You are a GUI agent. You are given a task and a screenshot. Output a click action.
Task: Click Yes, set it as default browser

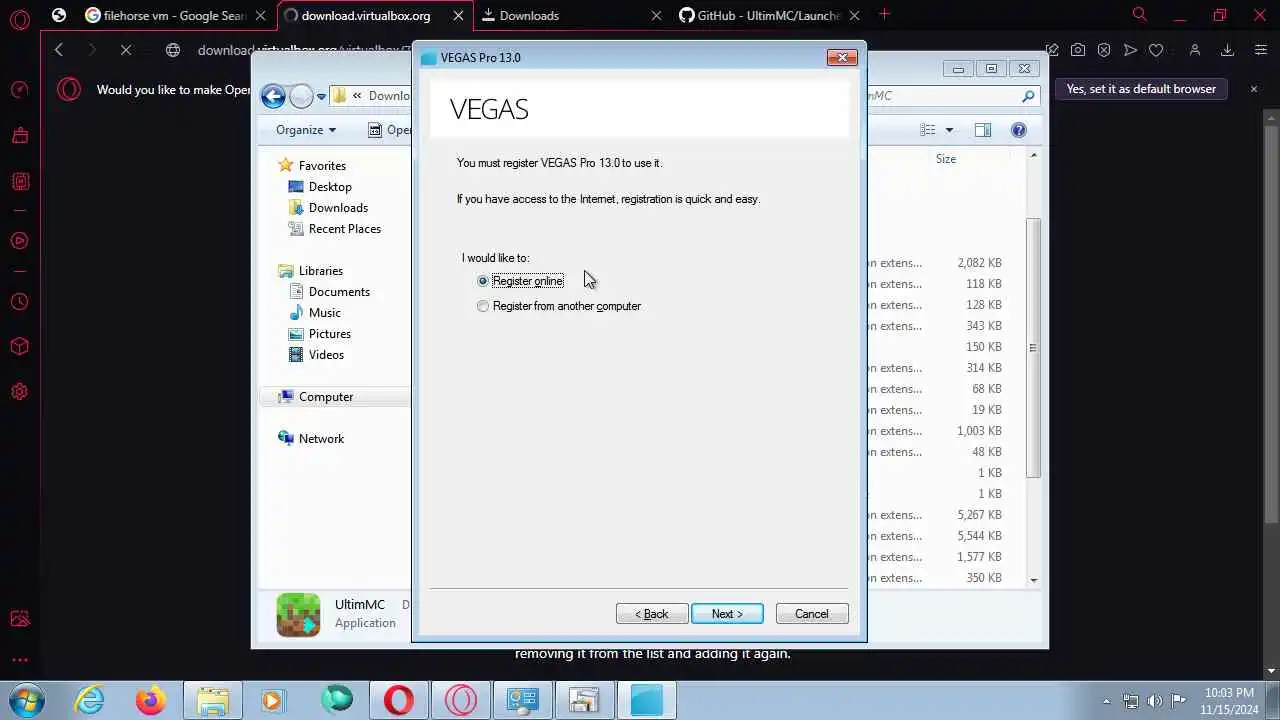[1141, 89]
